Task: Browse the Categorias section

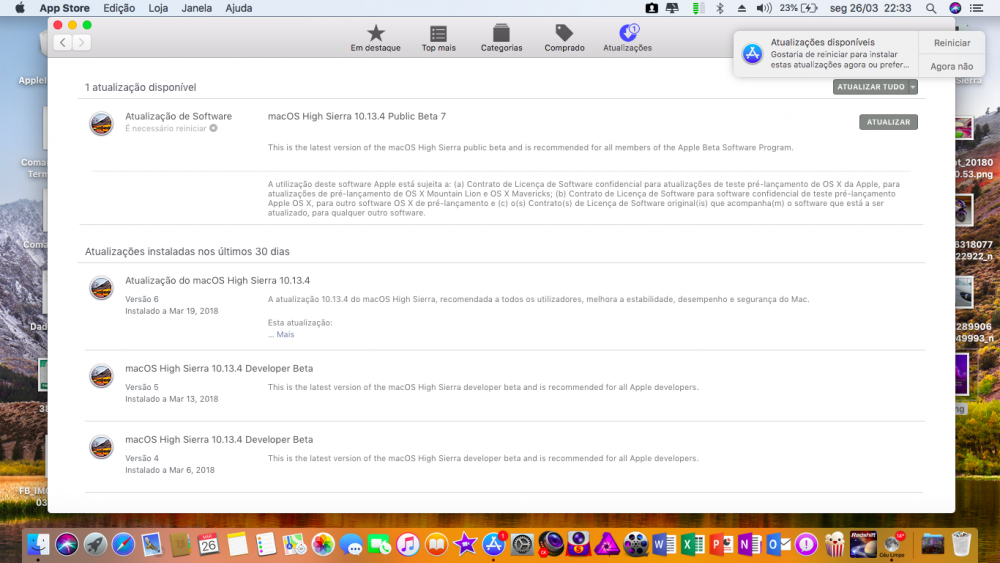Action: pos(501,38)
